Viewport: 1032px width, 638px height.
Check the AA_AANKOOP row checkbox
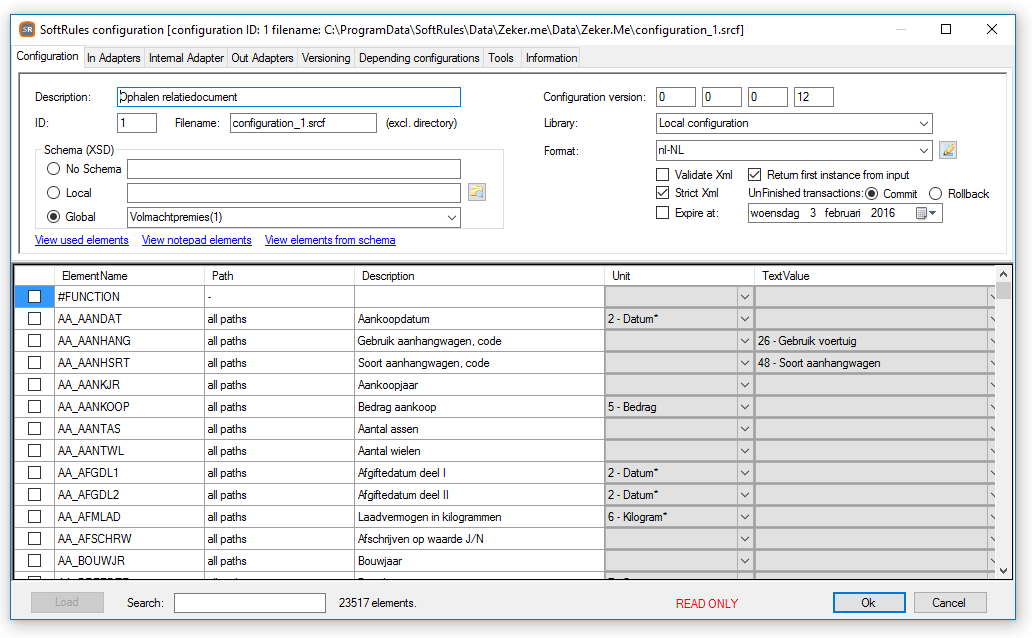coord(34,407)
